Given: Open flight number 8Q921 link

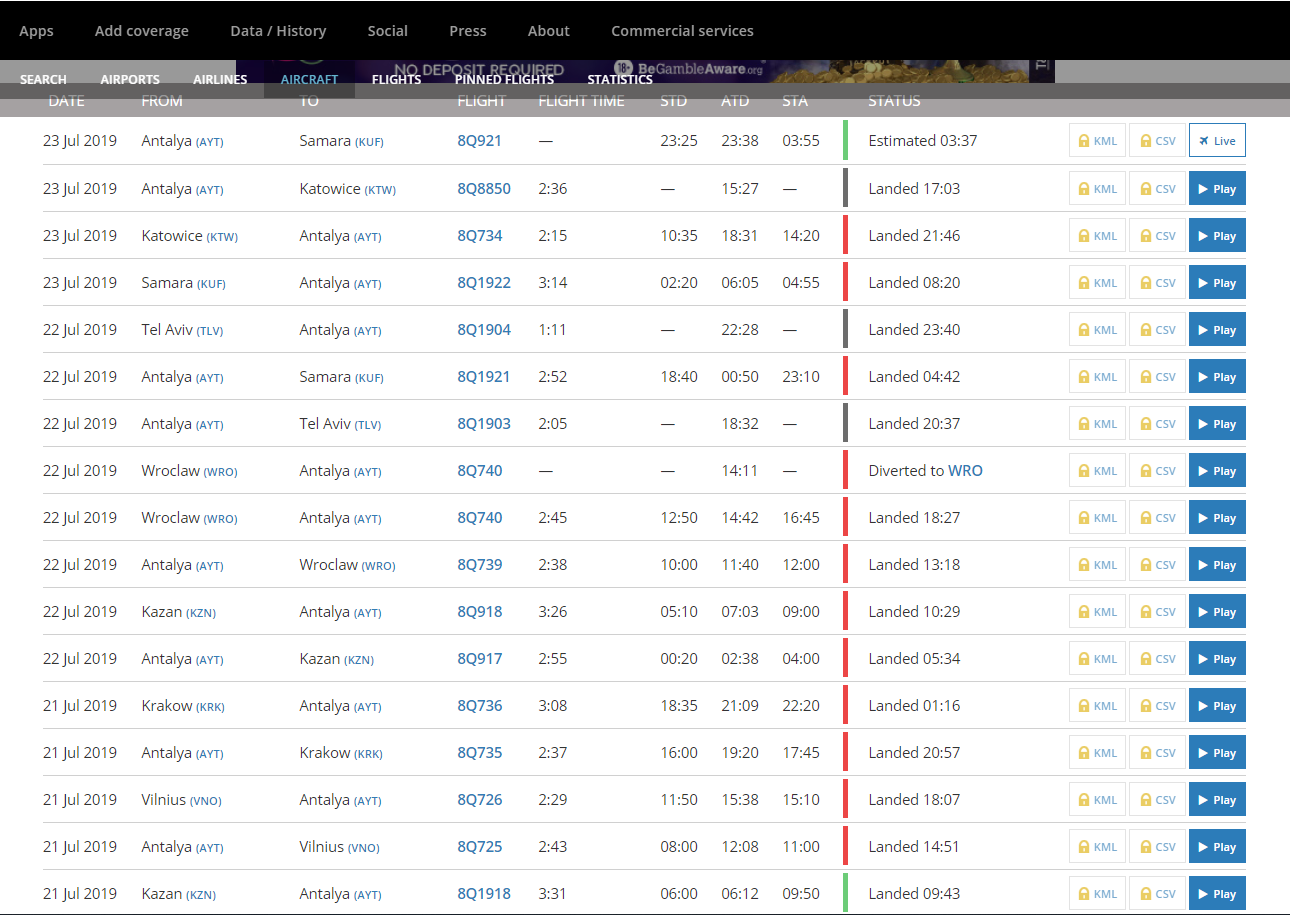Looking at the screenshot, I should coord(480,141).
